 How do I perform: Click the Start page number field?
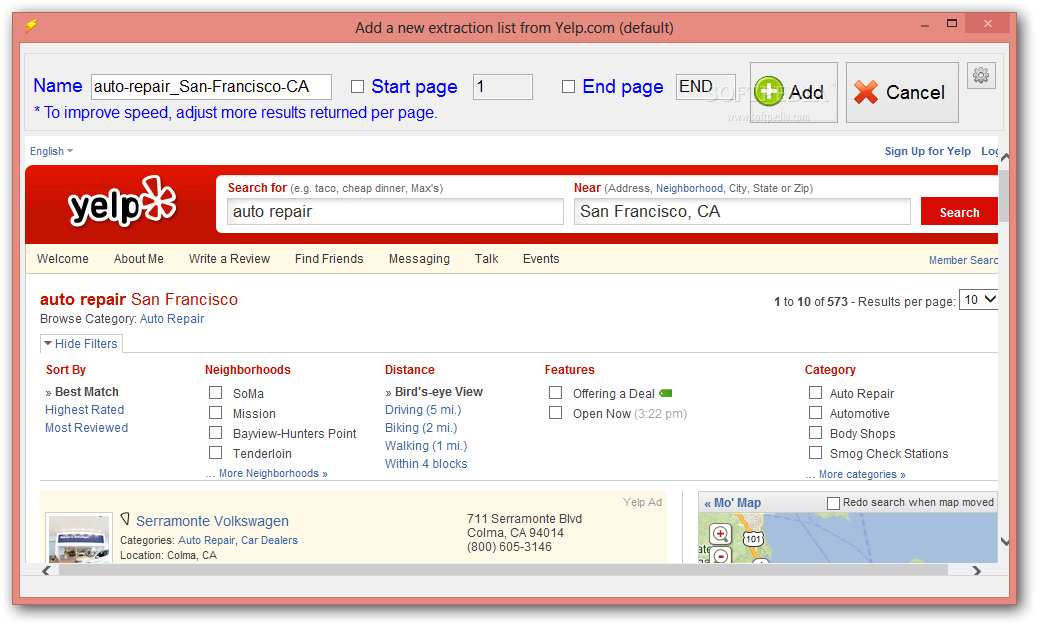pyautogui.click(x=503, y=87)
